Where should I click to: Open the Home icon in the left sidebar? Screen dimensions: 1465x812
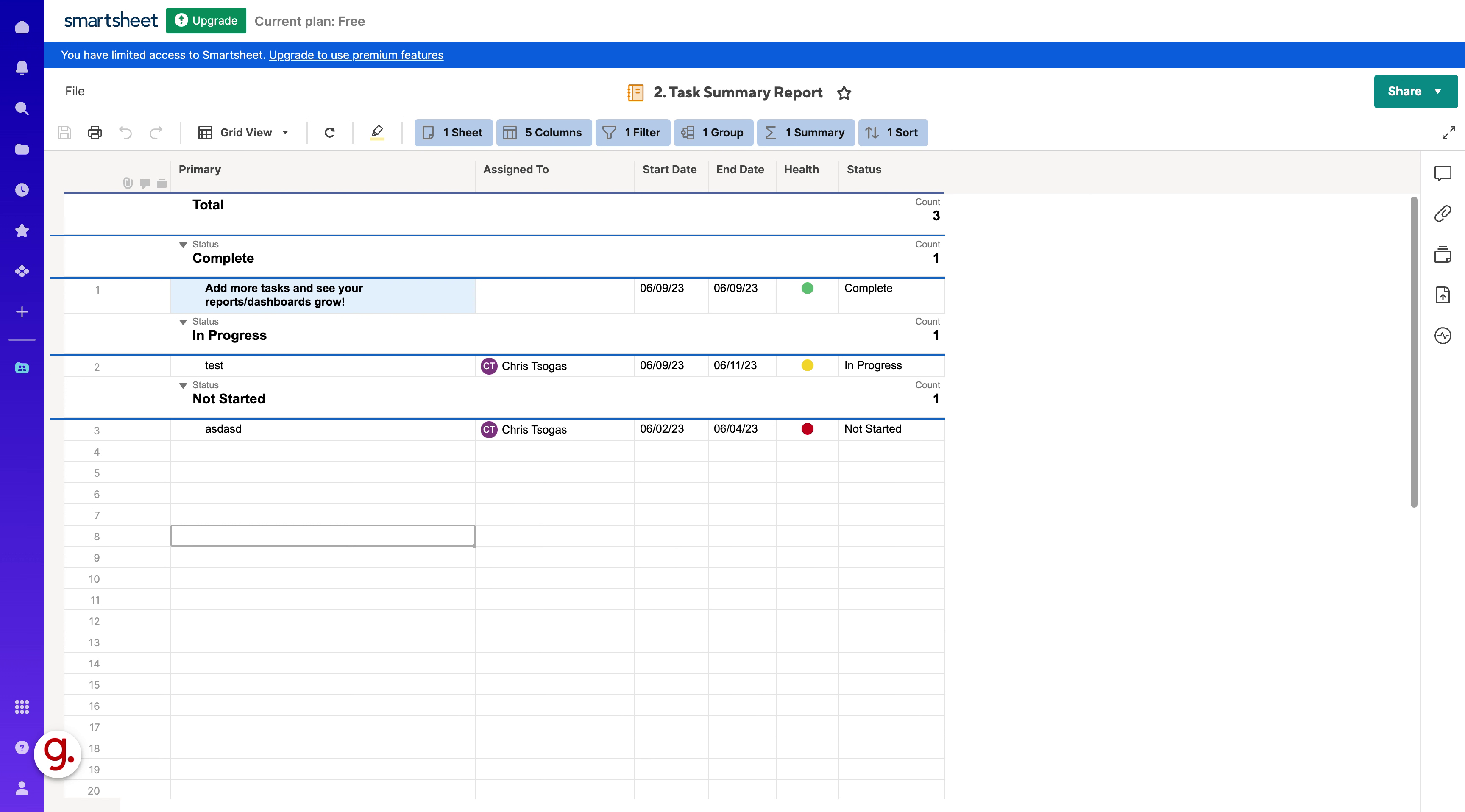22,27
